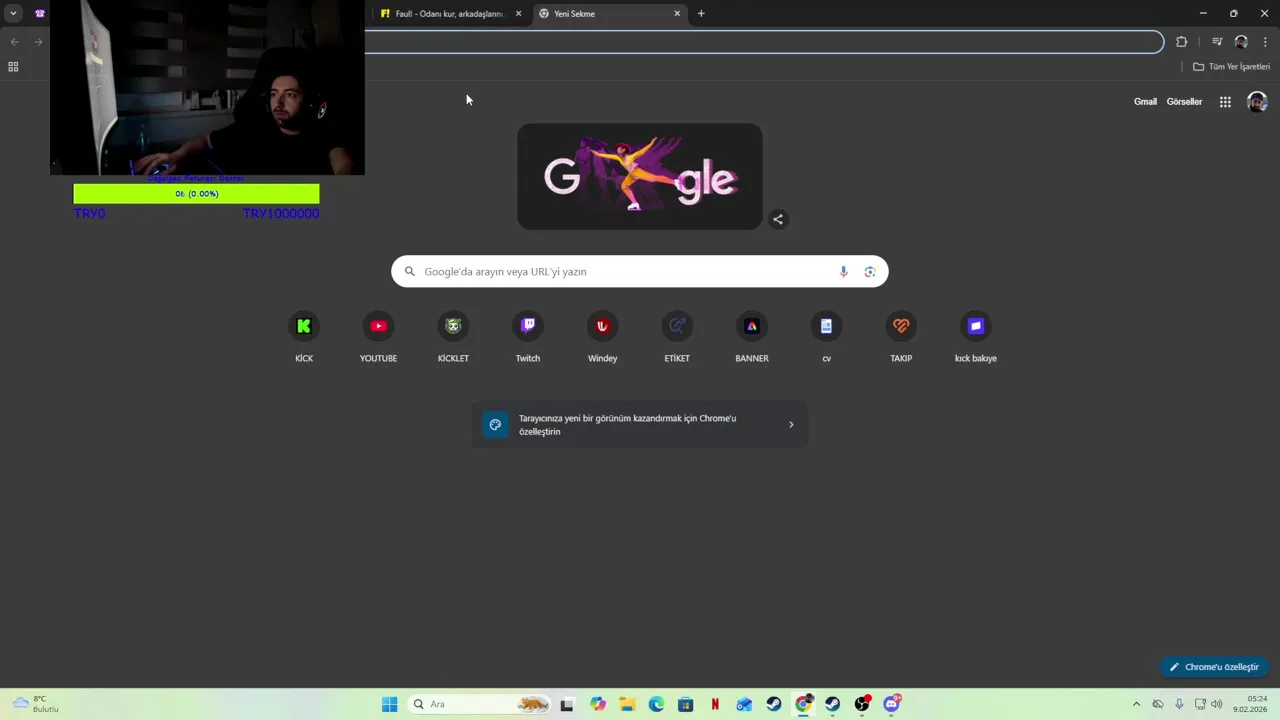Click the Görseller link
The width and height of the screenshot is (1280, 720).
pyautogui.click(x=1184, y=102)
